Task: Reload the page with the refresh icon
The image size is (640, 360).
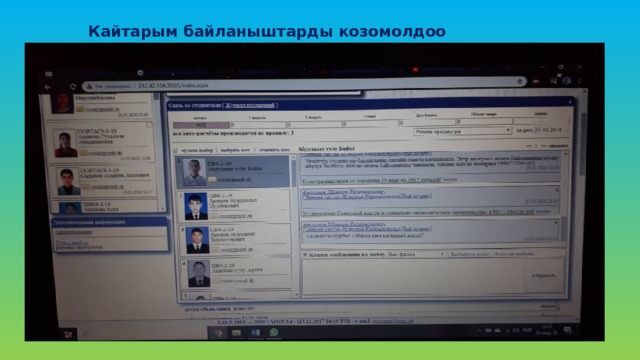Action: tap(73, 87)
